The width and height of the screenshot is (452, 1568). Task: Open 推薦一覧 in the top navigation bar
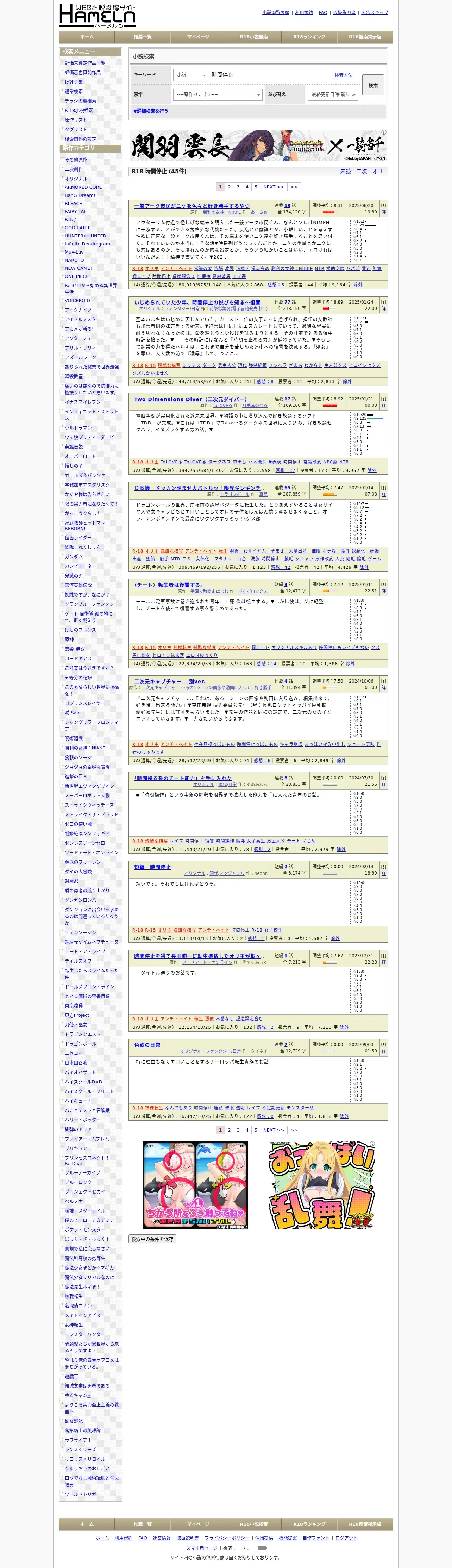[x=142, y=37]
